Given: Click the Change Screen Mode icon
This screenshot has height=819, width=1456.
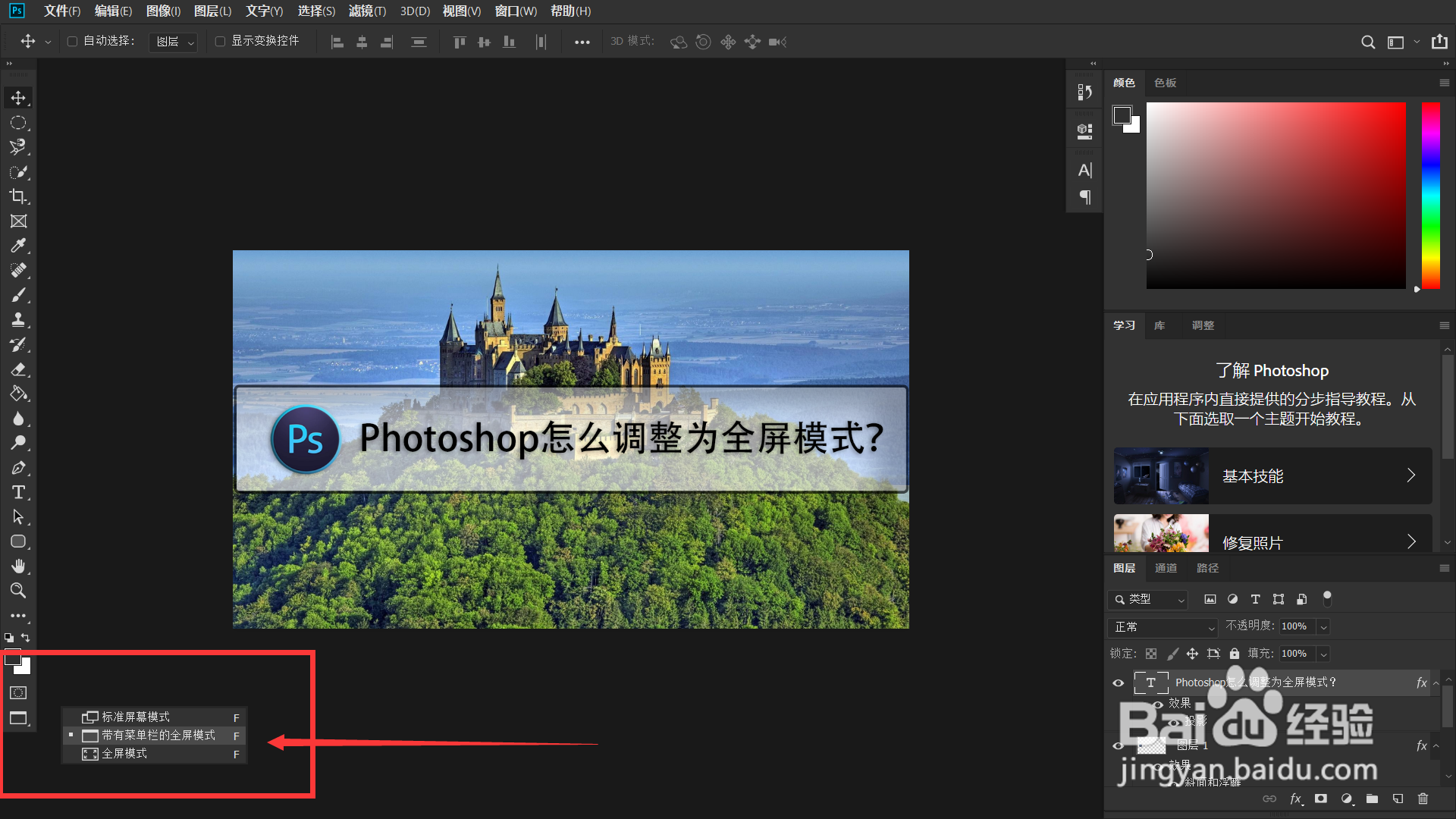Looking at the screenshot, I should 18,718.
